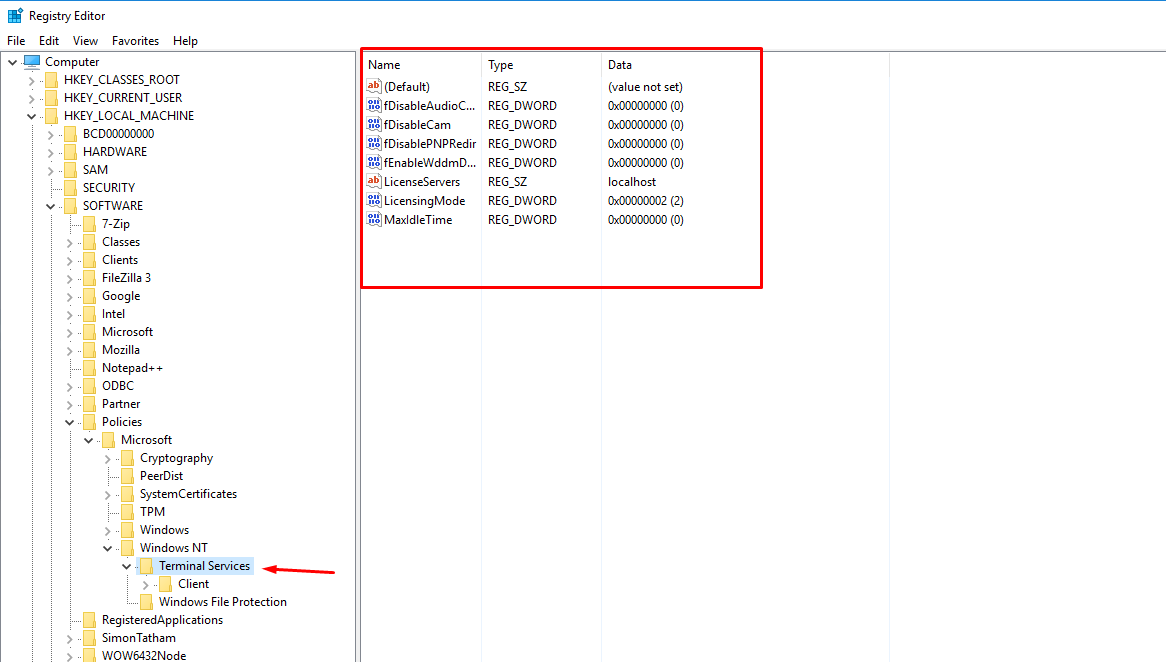Collapse the Policies key
The image size is (1166, 662).
70,422
